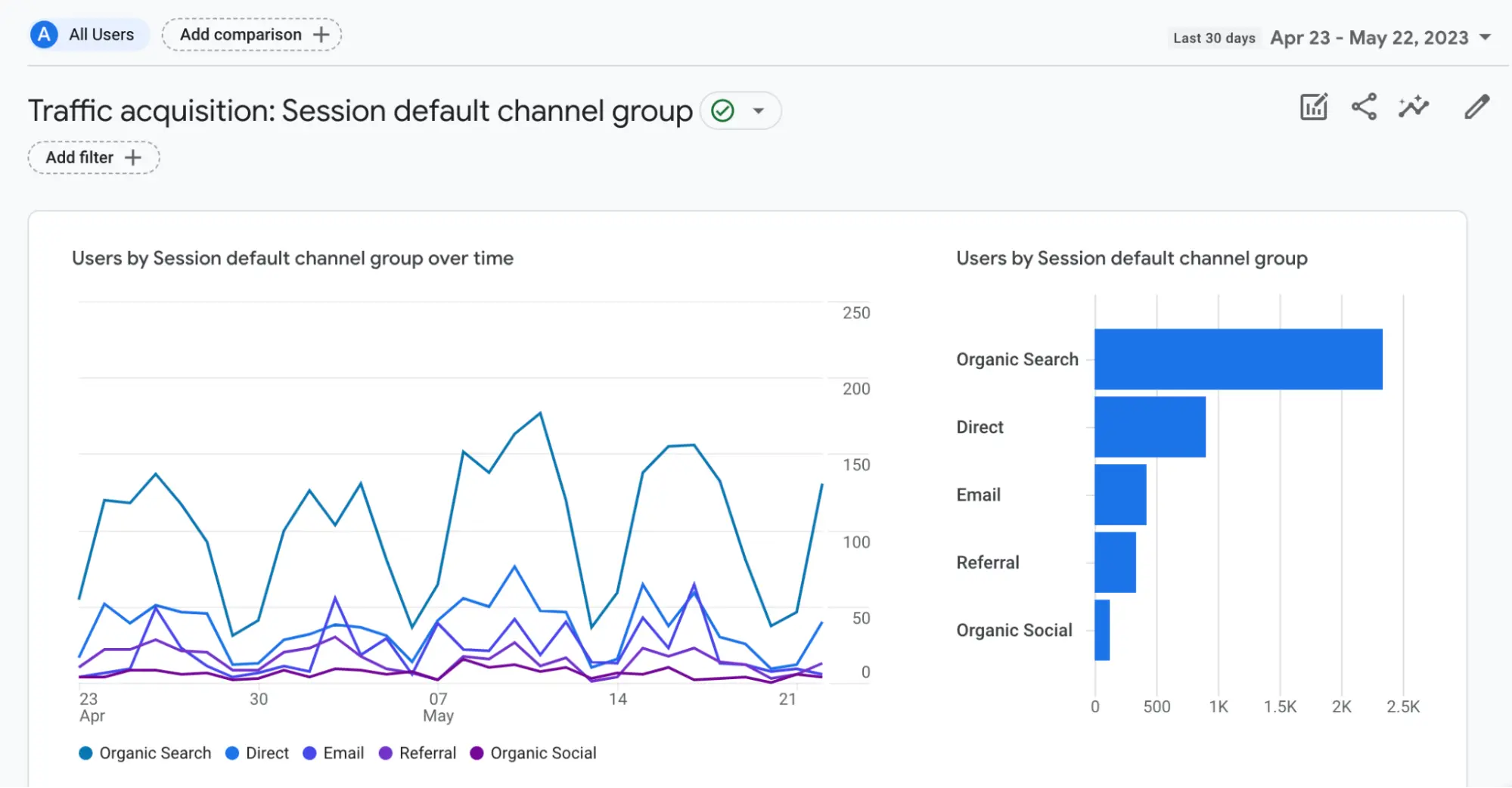The height and width of the screenshot is (788, 1512).
Task: Expand the date range dropdown arrow
Action: coord(1485,38)
